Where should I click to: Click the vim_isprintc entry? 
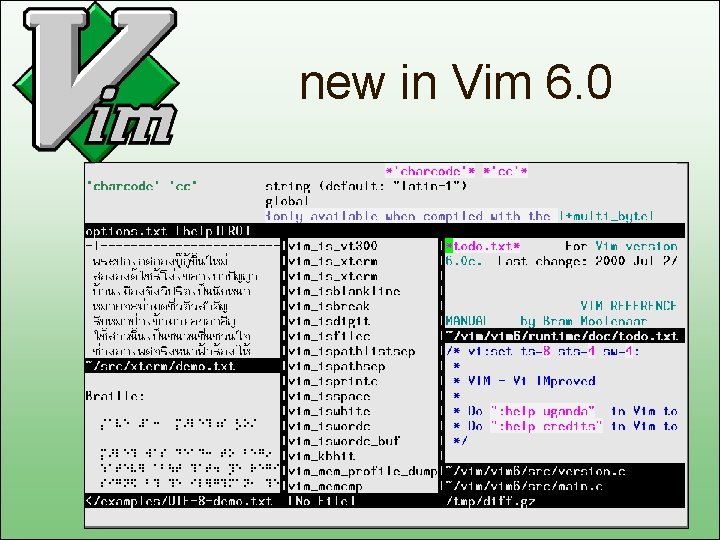[x=333, y=381]
